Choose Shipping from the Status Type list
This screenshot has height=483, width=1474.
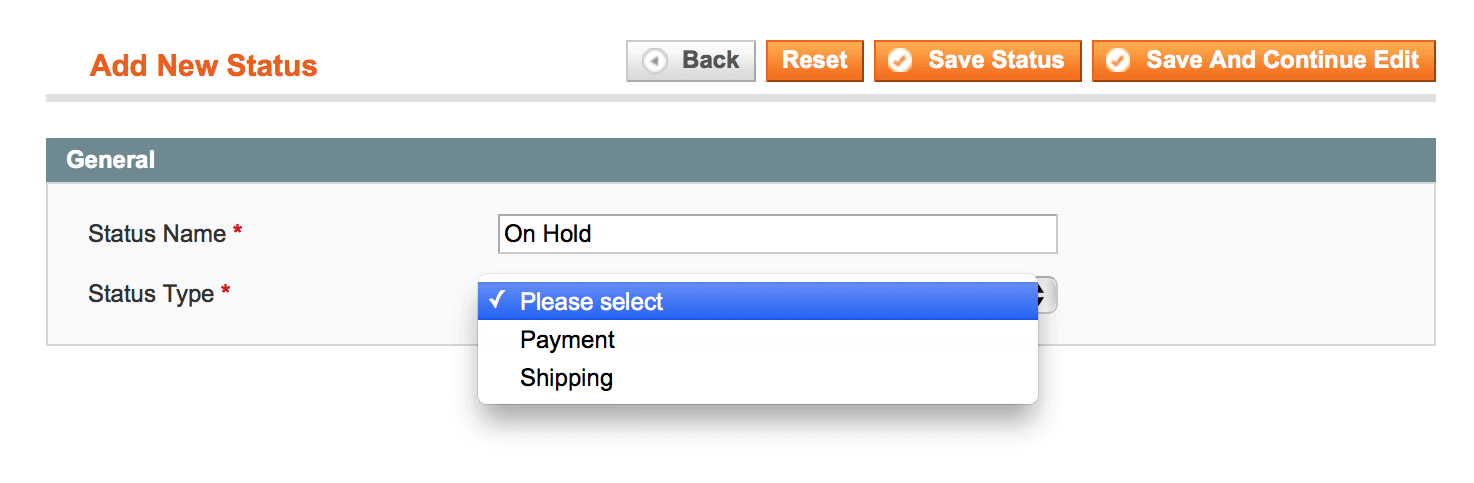(x=566, y=378)
